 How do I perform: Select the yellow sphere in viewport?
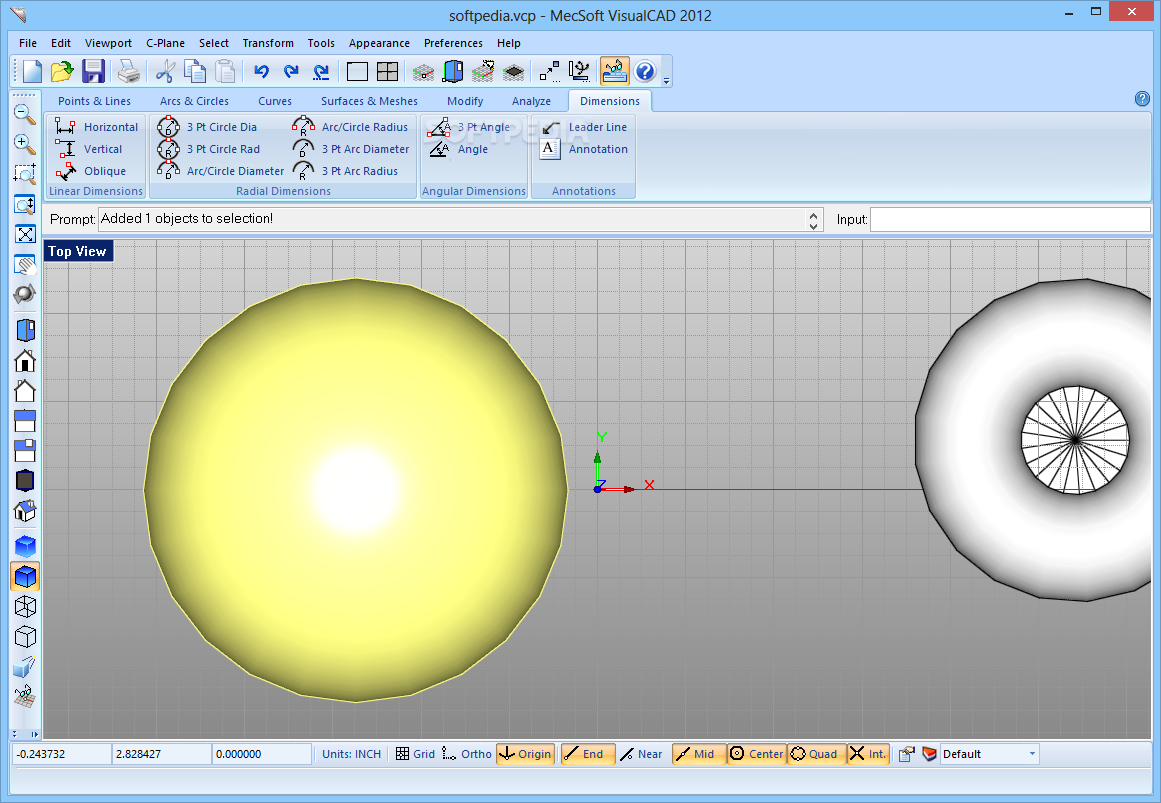tap(356, 490)
